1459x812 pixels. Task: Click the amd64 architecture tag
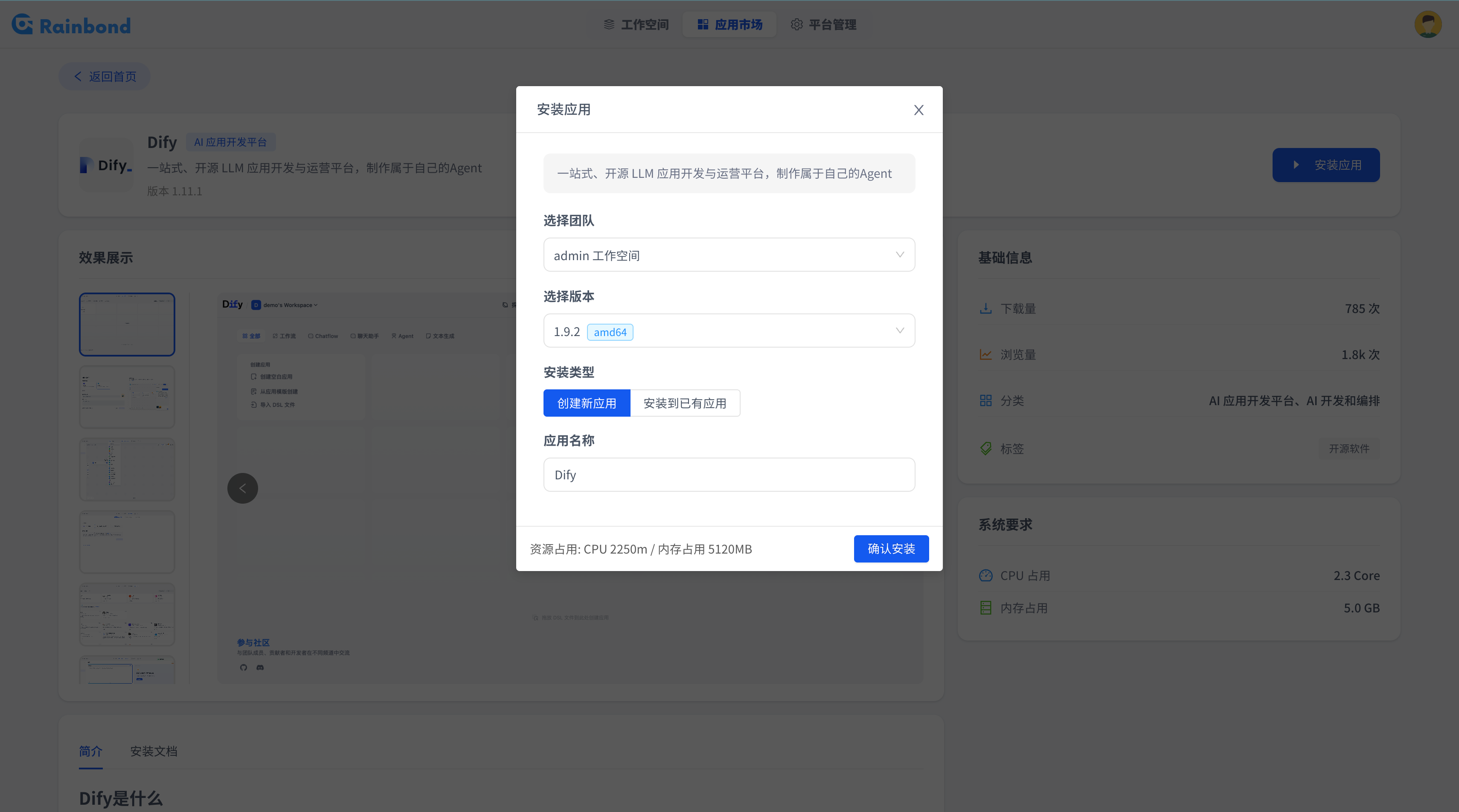pyautogui.click(x=610, y=332)
